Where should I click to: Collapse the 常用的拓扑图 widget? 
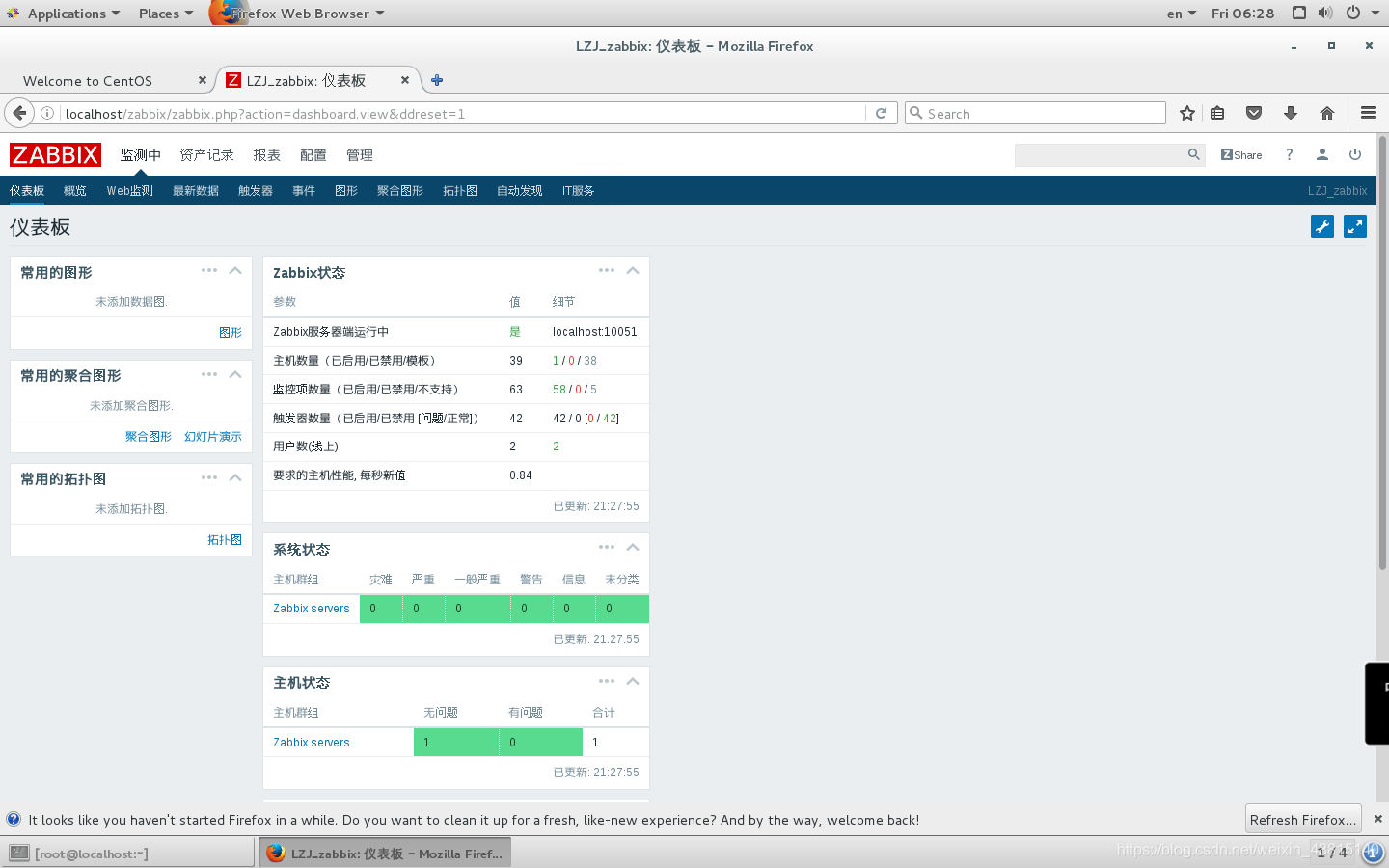235,477
